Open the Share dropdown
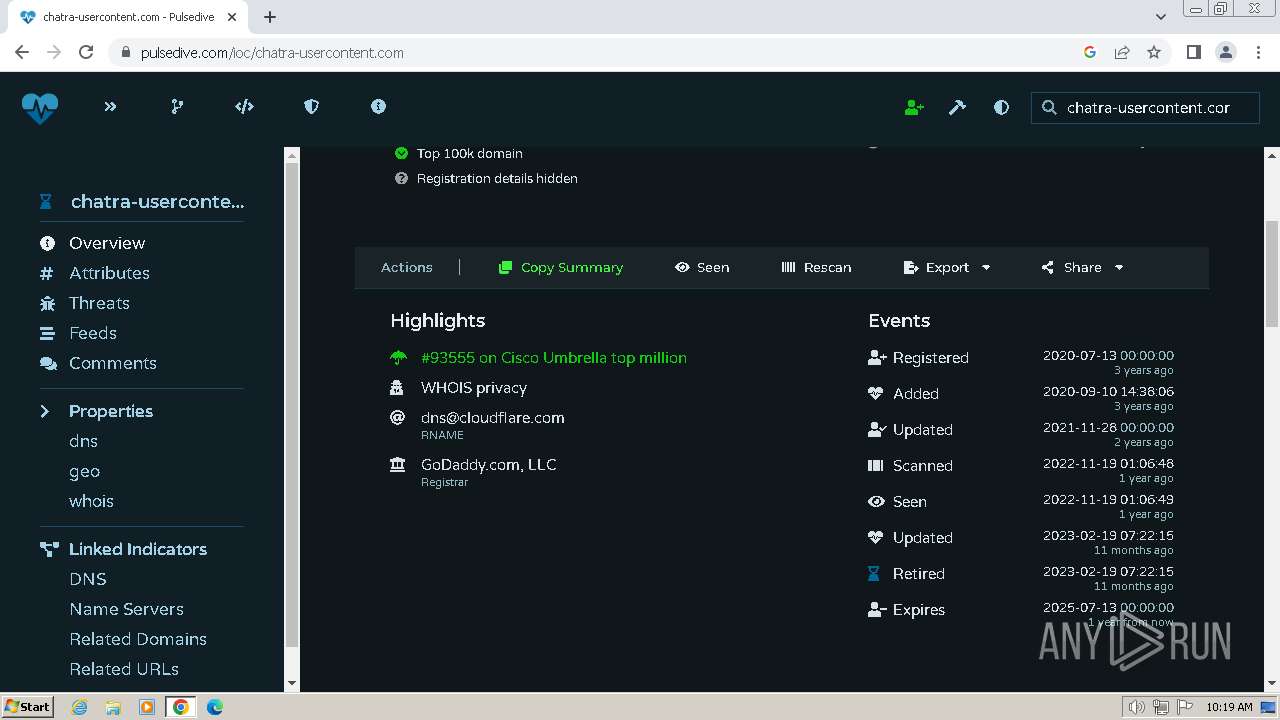The height and width of the screenshot is (720, 1280). [1082, 267]
